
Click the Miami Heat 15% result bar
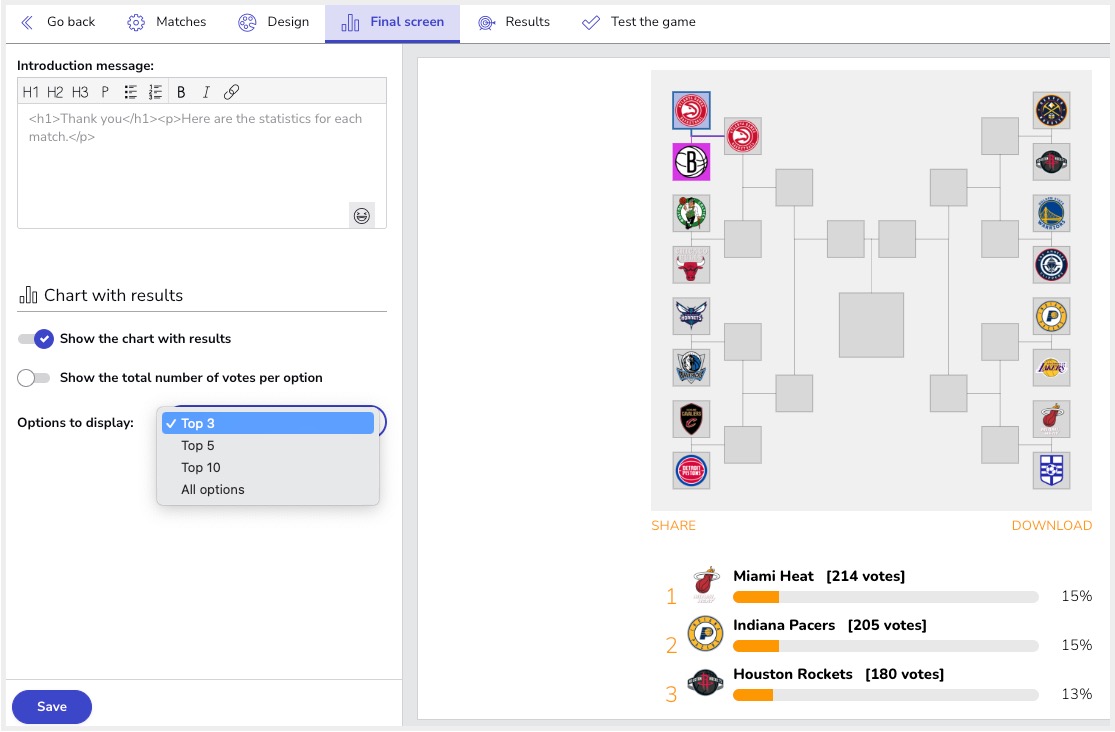coord(885,597)
